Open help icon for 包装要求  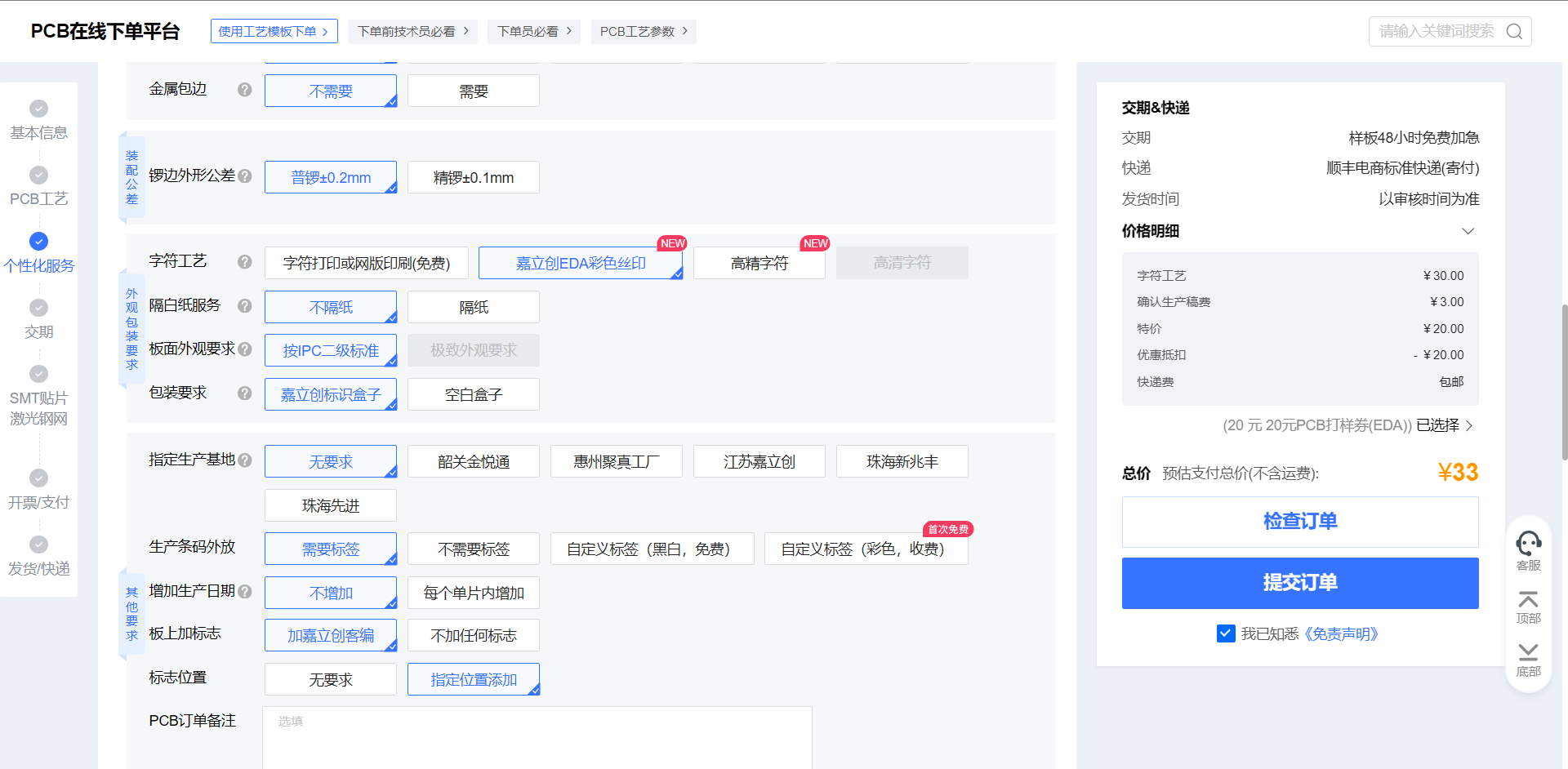244,393
